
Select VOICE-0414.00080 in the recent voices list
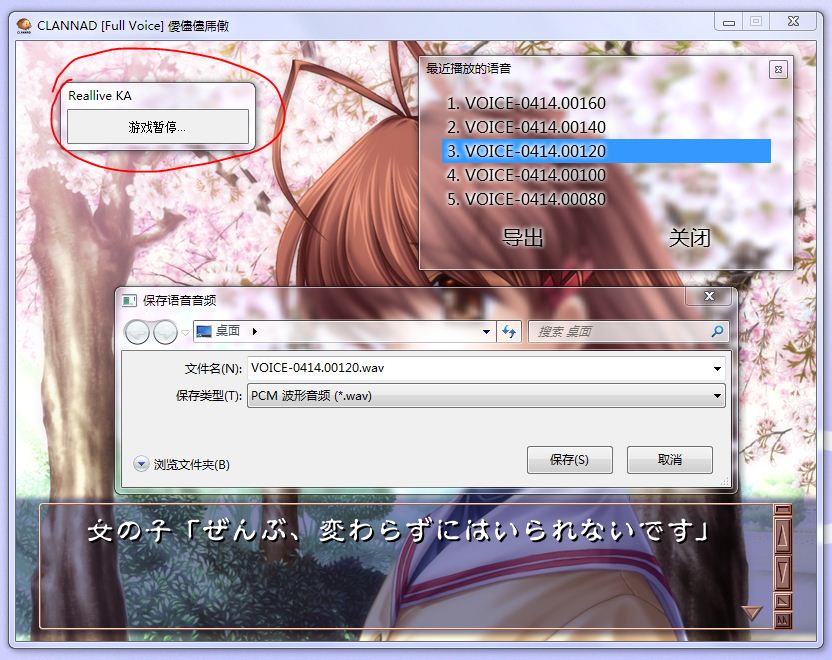point(526,199)
